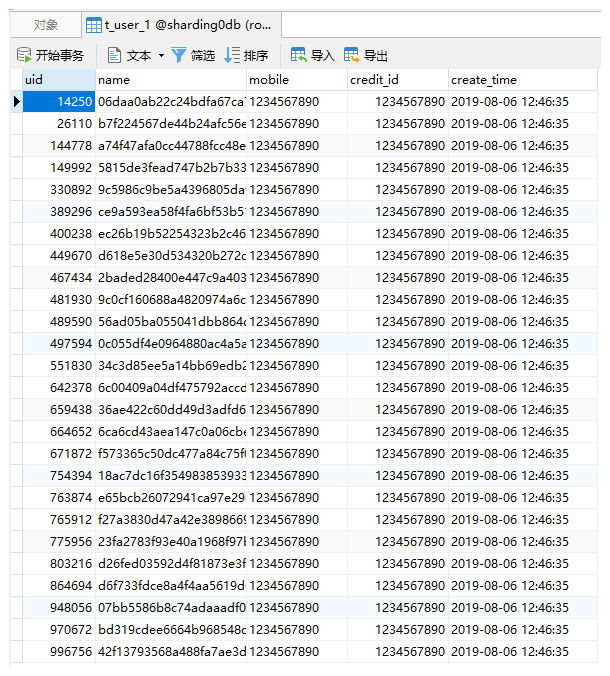Click the Sort (排序) icon
The image size is (610, 676).
click(x=232, y=55)
